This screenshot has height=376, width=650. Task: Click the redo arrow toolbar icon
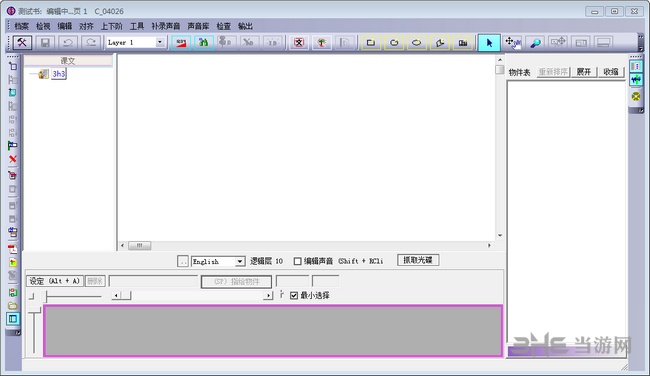(x=91, y=42)
